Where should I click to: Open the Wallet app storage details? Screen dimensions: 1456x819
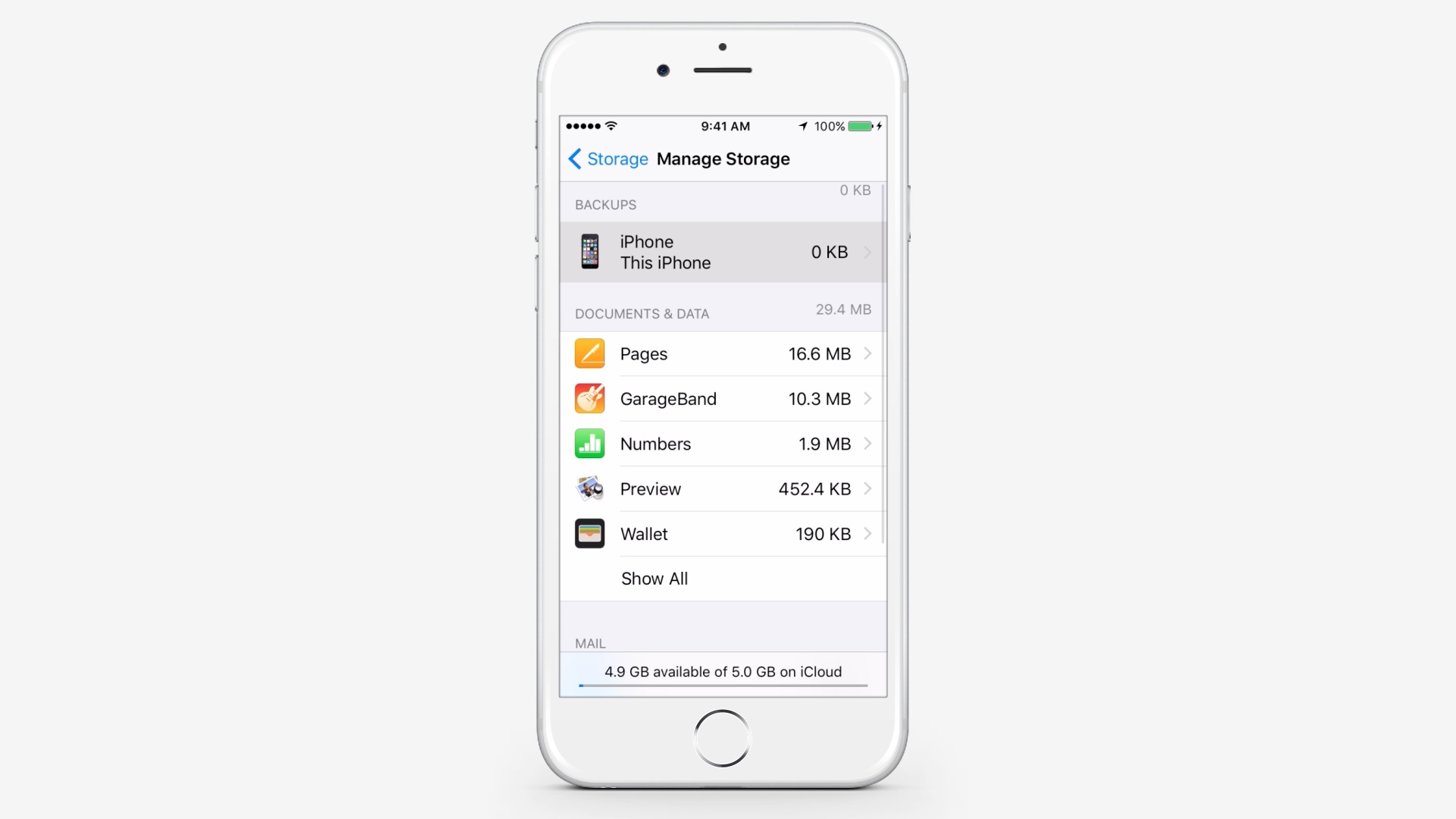click(723, 533)
